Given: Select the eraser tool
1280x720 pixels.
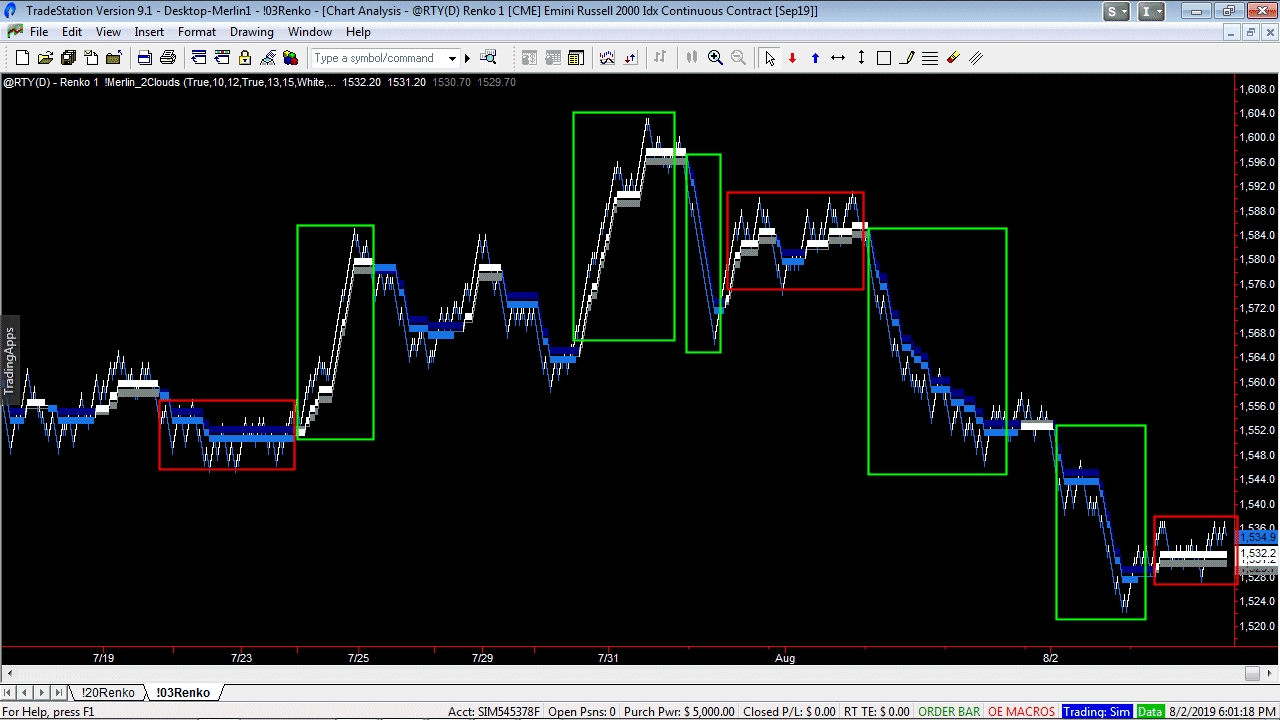Looking at the screenshot, I should coord(953,58).
